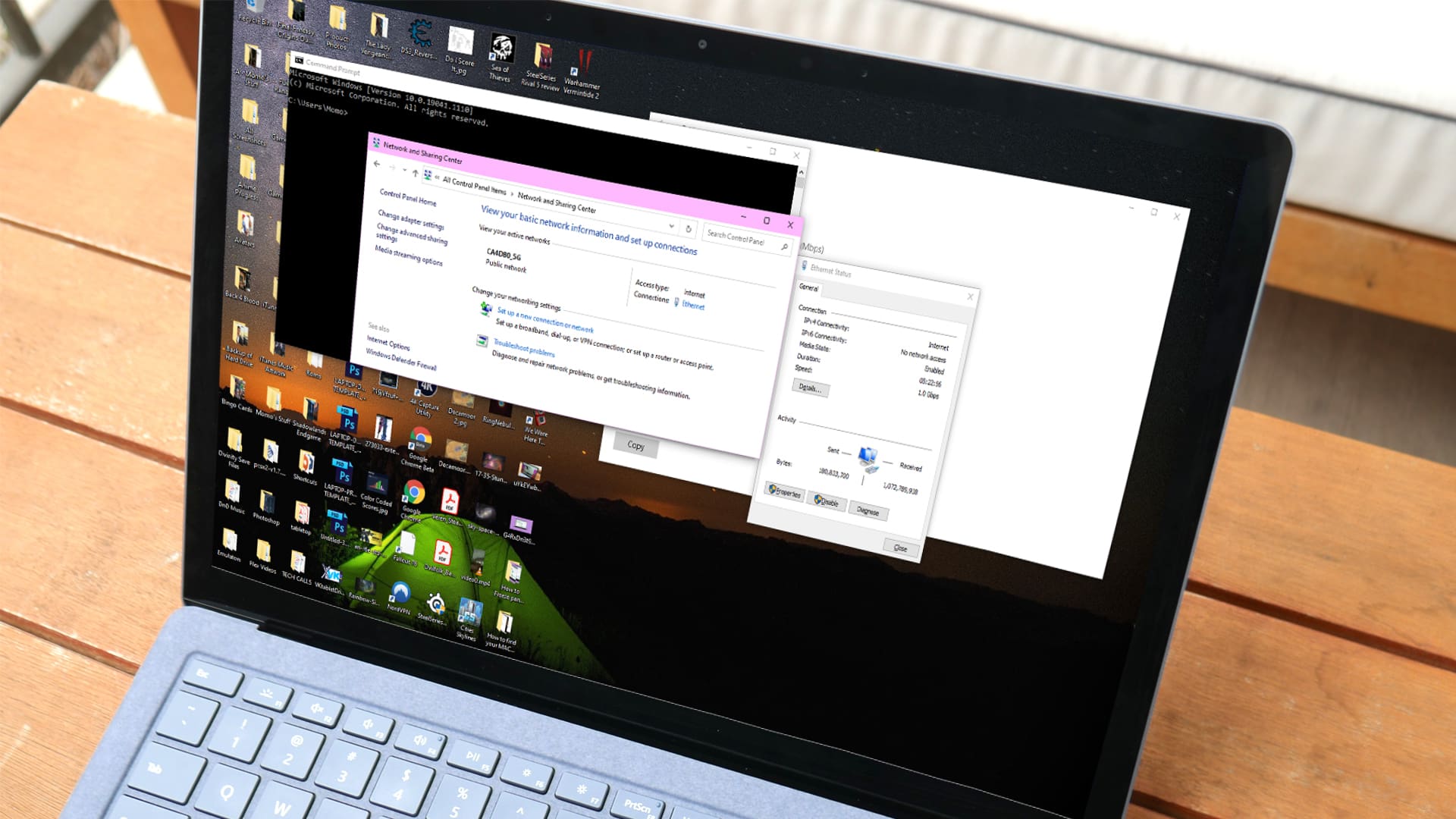1456x819 pixels.
Task: Launch Cities Skylines
Action: click(471, 610)
